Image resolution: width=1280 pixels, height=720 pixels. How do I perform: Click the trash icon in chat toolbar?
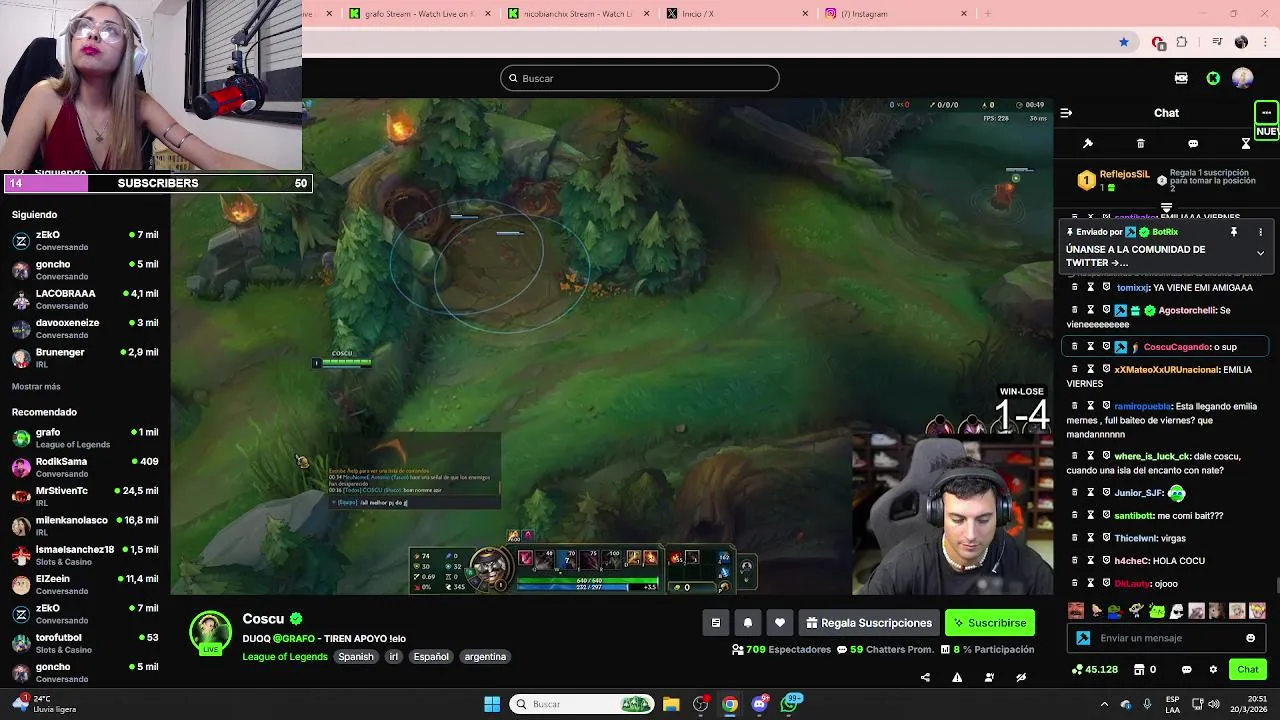1140,143
